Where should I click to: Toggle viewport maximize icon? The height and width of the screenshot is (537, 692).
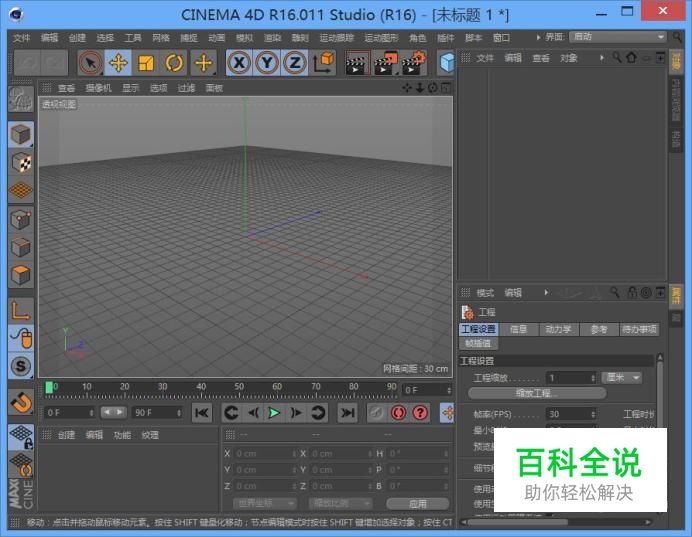tap(446, 88)
